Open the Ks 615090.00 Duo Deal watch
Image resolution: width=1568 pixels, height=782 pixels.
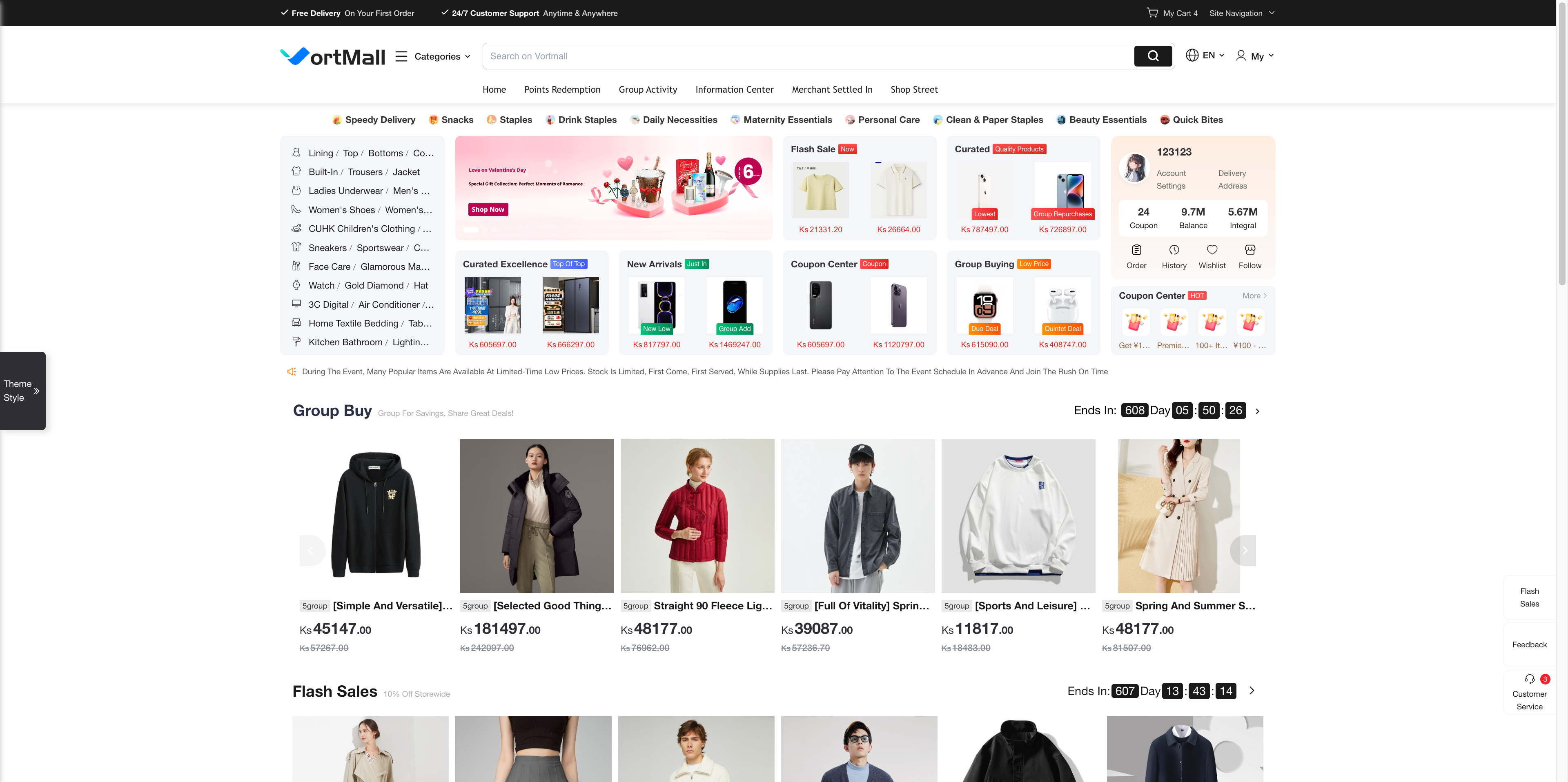click(x=984, y=305)
